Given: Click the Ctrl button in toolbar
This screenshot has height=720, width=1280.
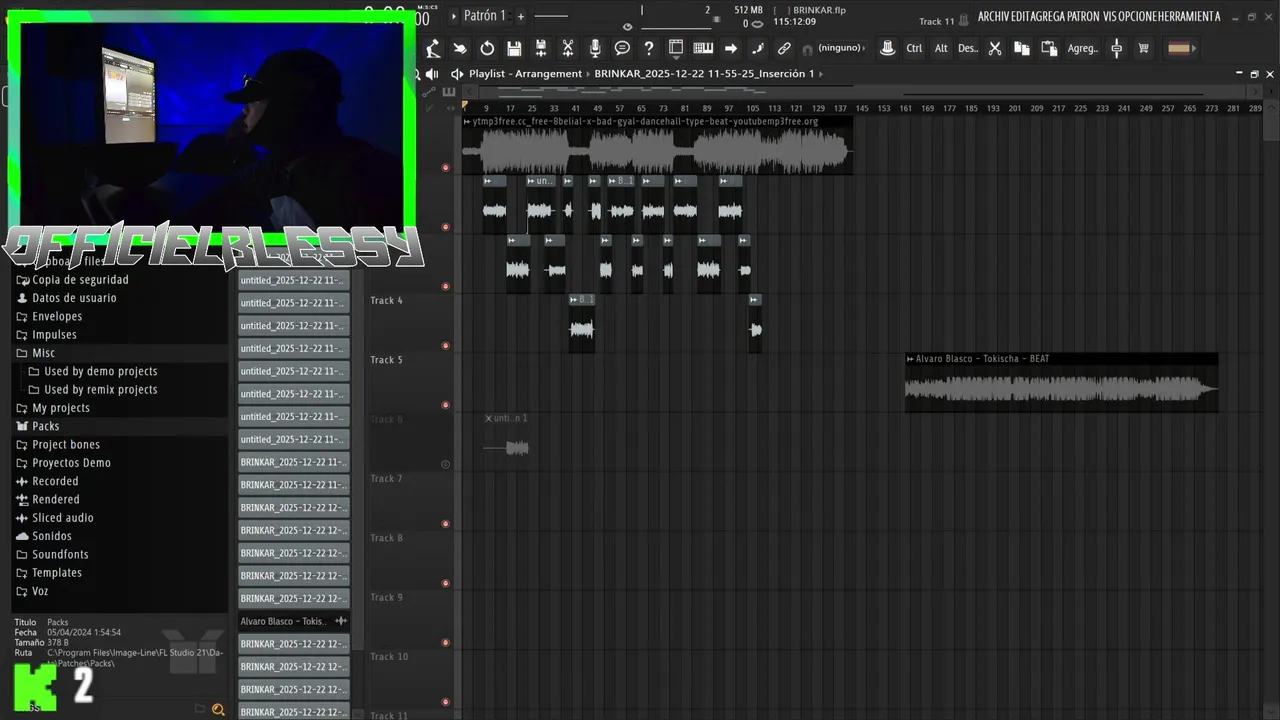Looking at the screenshot, I should point(914,48).
